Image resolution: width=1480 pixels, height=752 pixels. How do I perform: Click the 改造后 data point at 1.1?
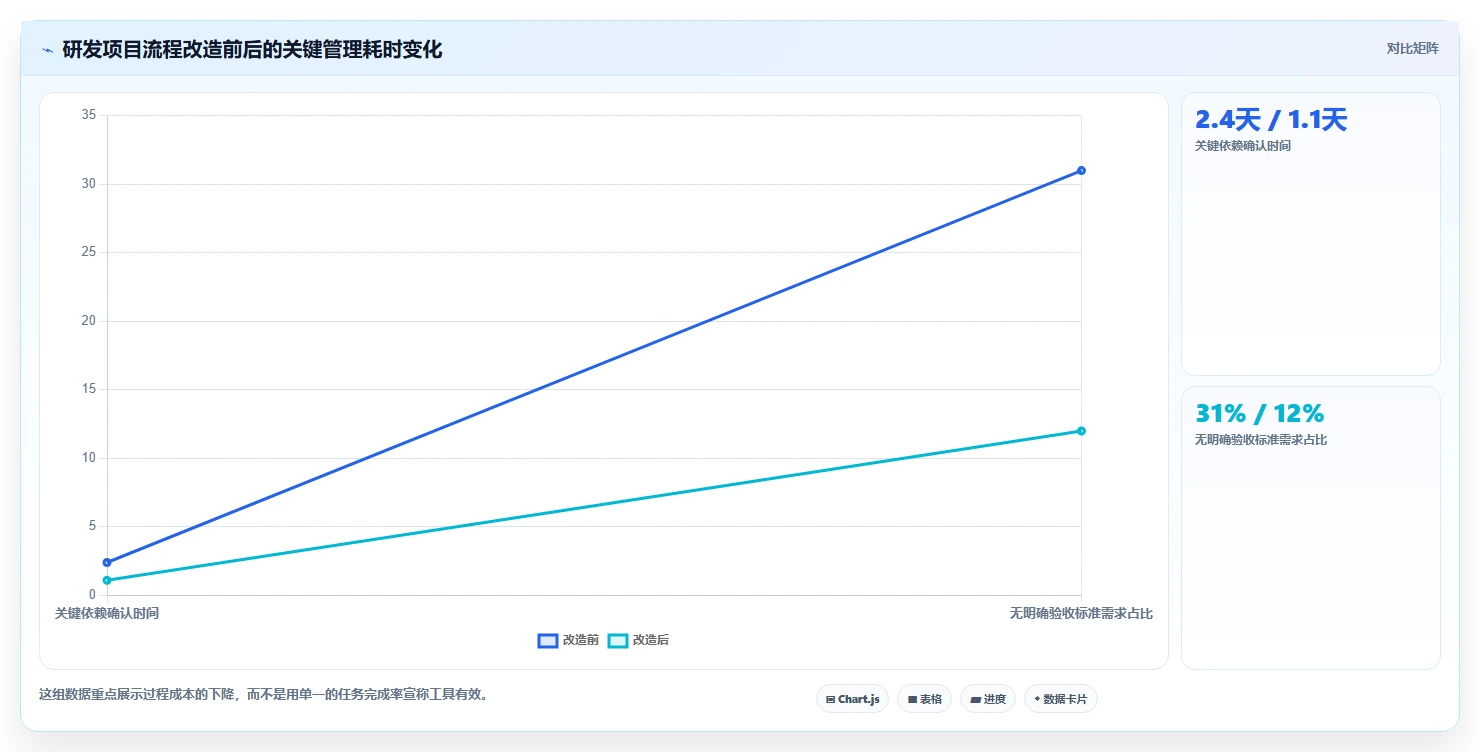[x=107, y=580]
